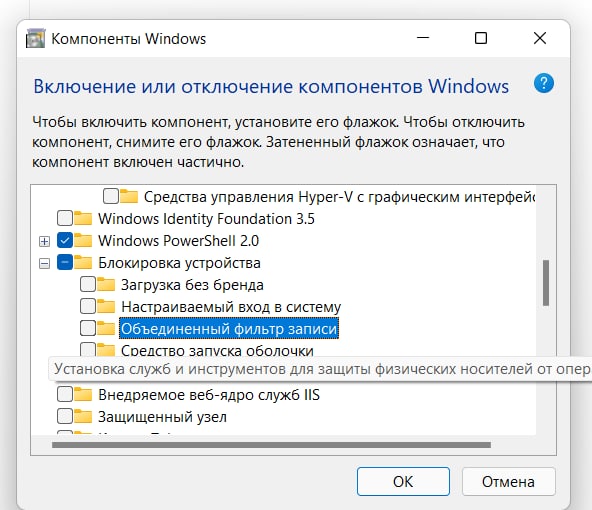Enable Объединенный фильтр записи checkbox
Viewport: 592px width, 510px height.
point(88,328)
